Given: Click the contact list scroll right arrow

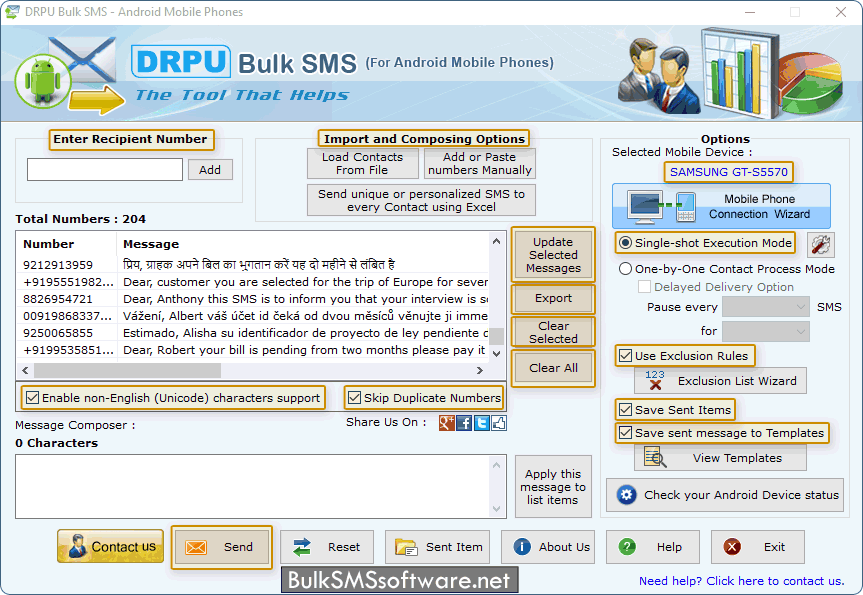Looking at the screenshot, I should pyautogui.click(x=480, y=370).
